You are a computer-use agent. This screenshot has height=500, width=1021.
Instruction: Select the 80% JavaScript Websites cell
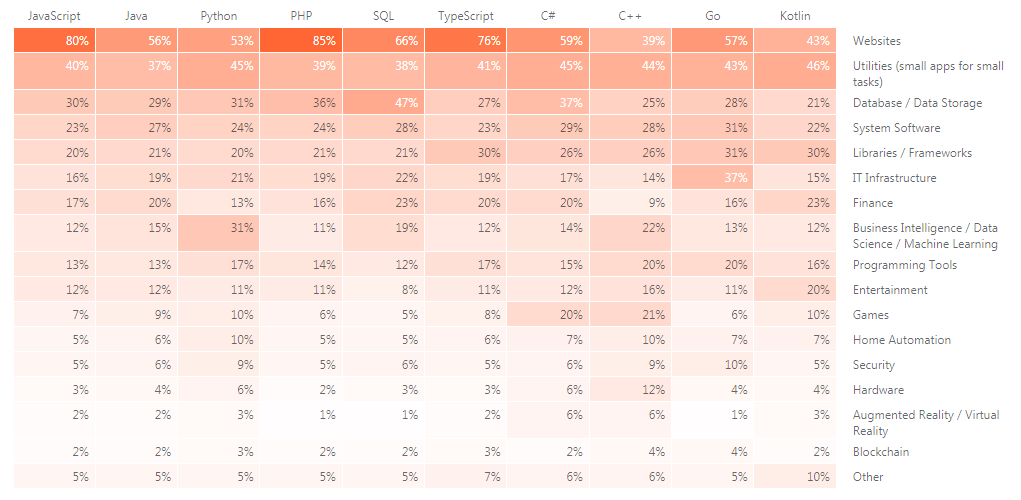point(55,41)
